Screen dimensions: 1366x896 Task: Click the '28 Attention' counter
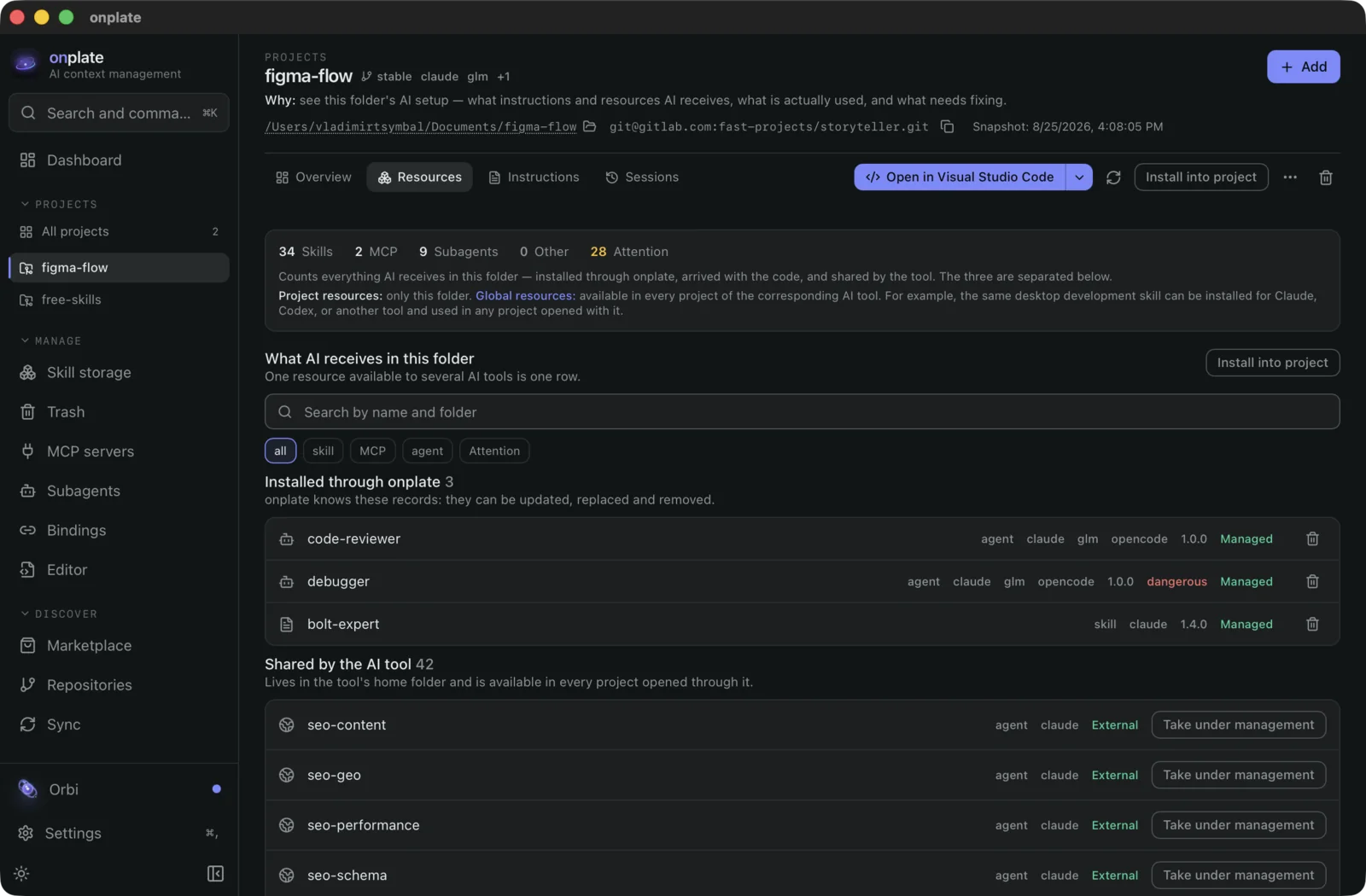[x=629, y=252]
